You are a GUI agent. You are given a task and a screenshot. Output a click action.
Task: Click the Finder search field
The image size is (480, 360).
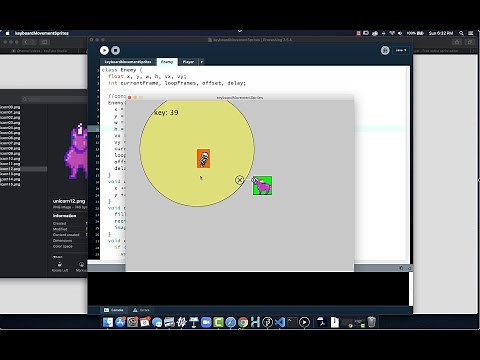(x=53, y=99)
